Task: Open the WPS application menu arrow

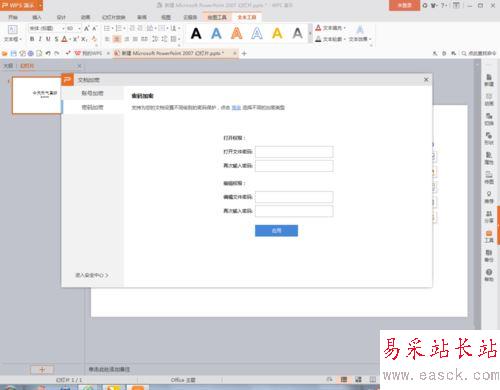Action: tap(40, 5)
